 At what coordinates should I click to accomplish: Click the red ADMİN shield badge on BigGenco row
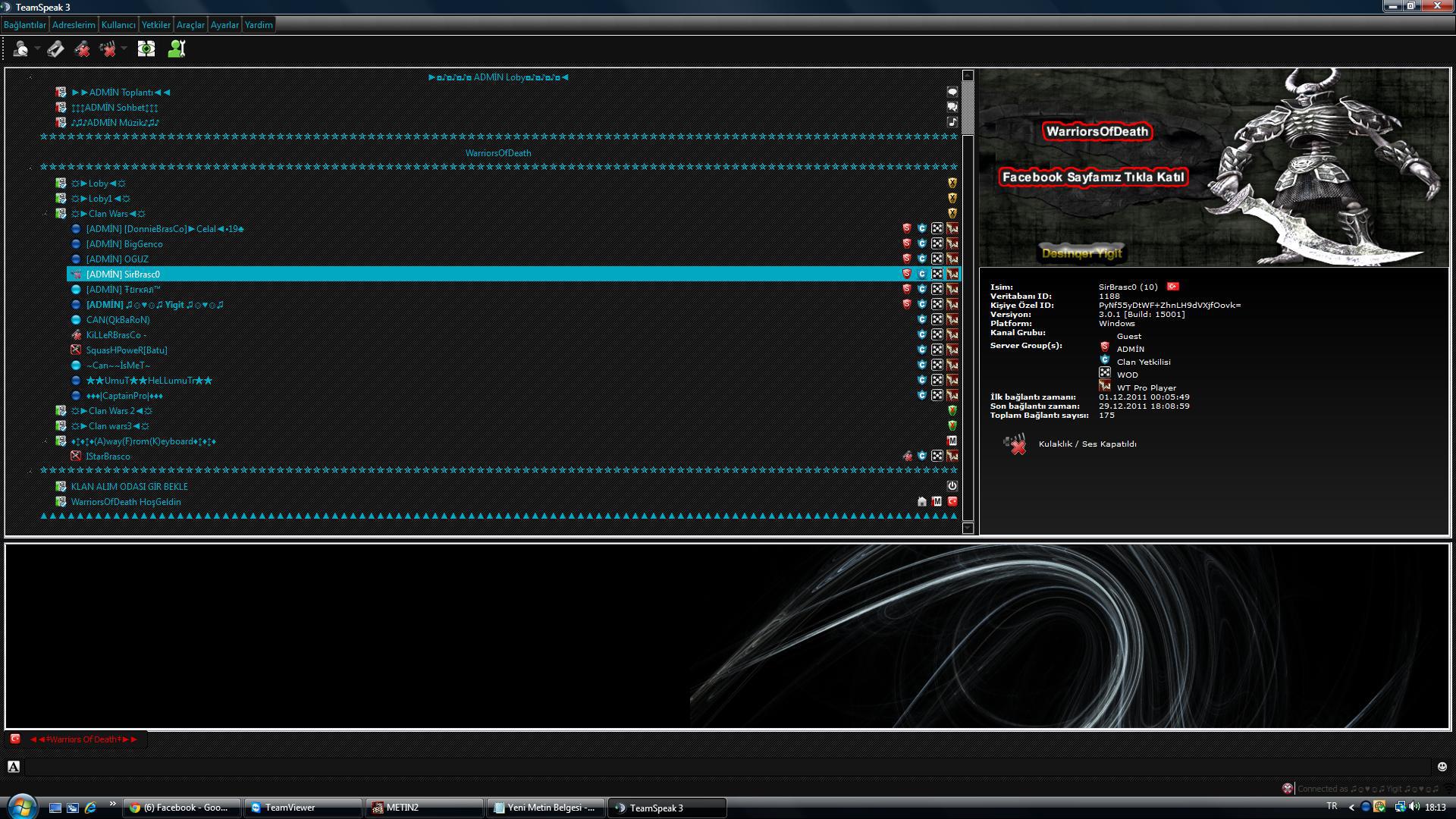pos(907,244)
